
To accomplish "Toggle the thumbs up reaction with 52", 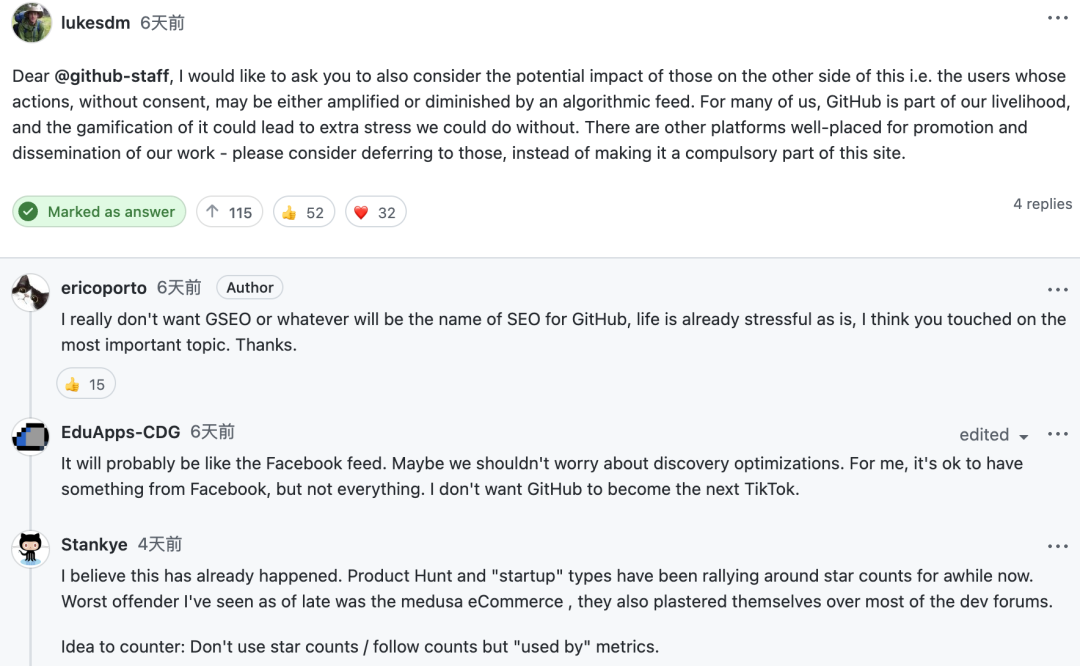I will pos(303,212).
